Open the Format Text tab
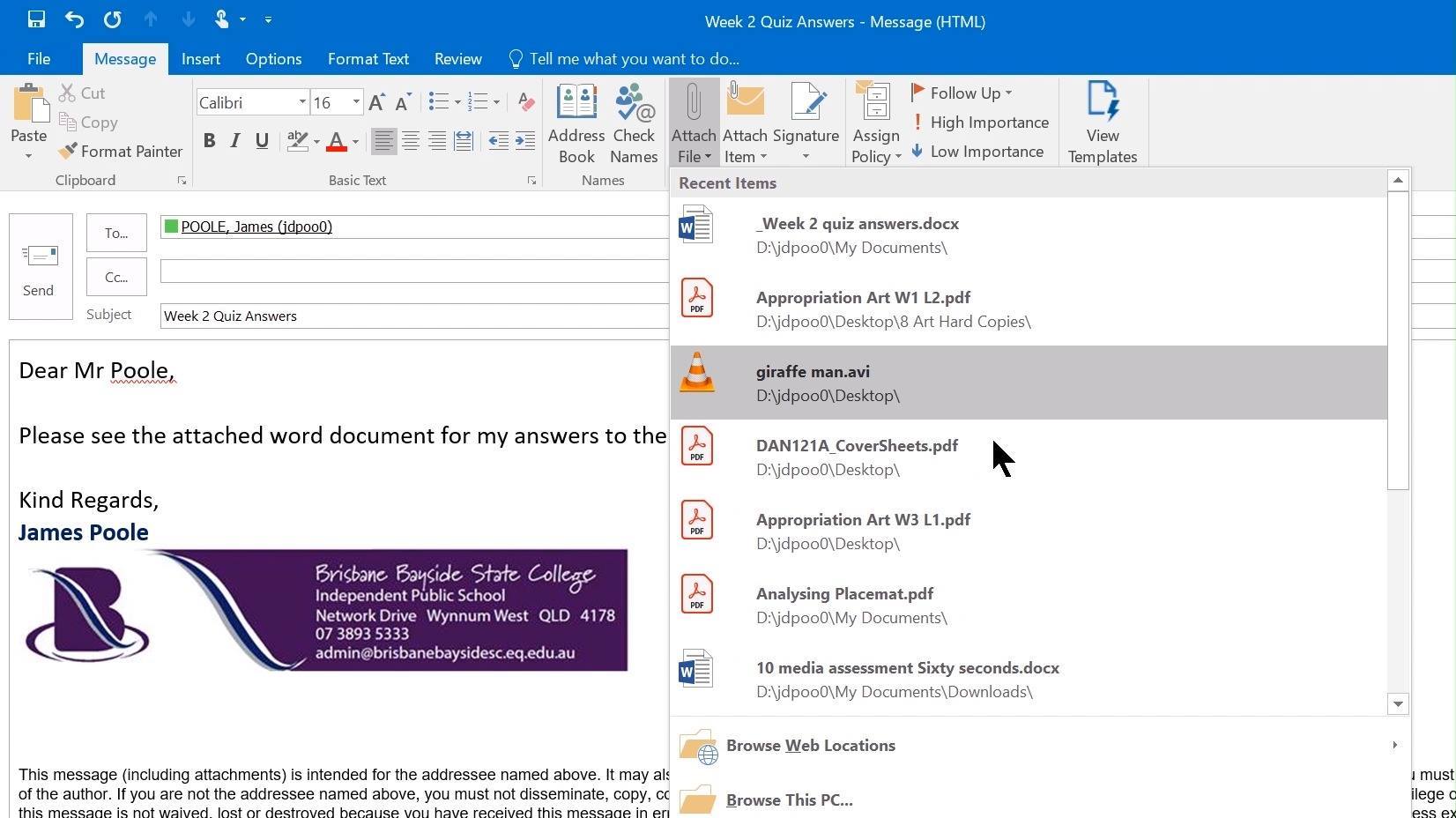Screen dimensions: 1456x818 tap(368, 59)
